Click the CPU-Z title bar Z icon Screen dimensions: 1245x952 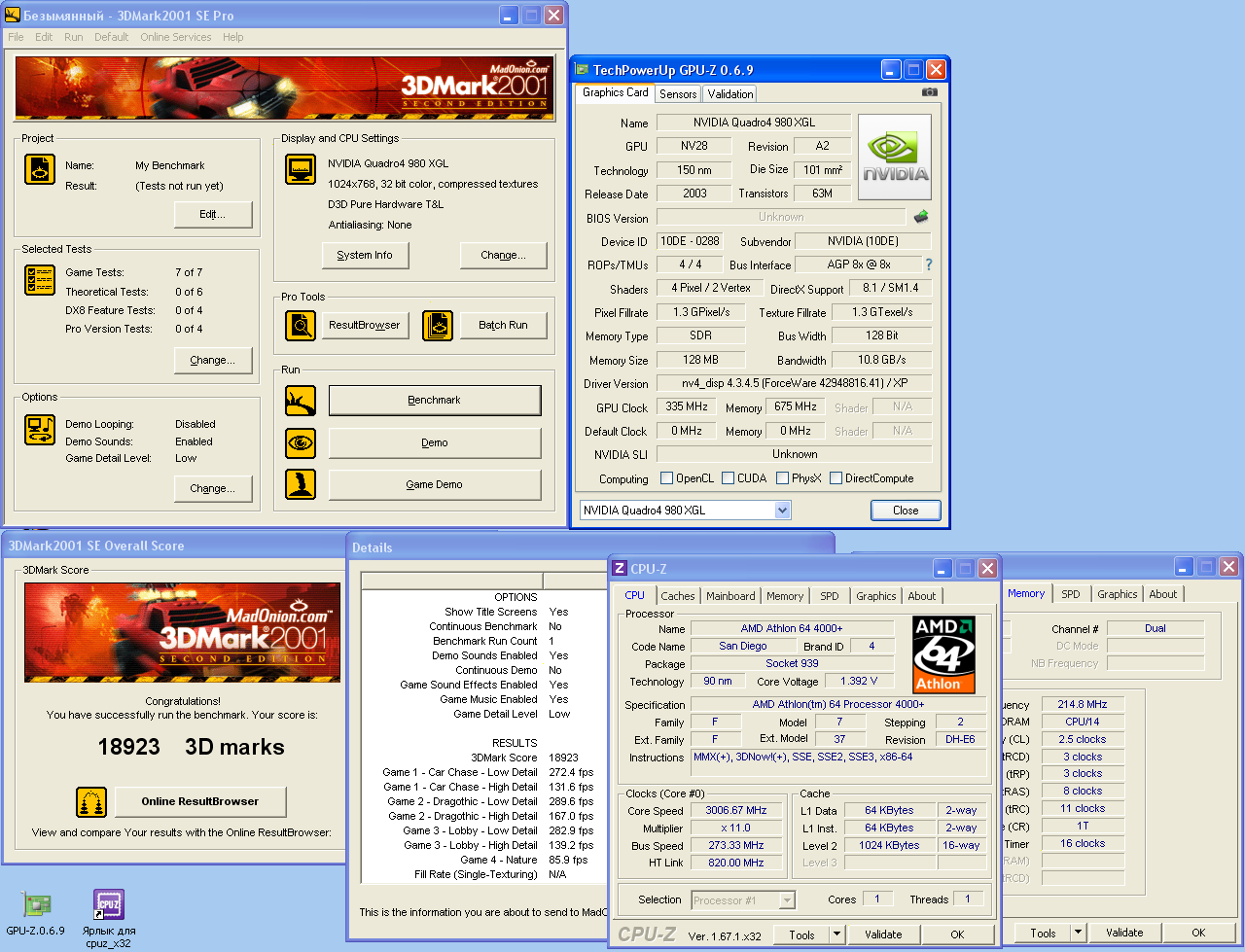[x=620, y=569]
